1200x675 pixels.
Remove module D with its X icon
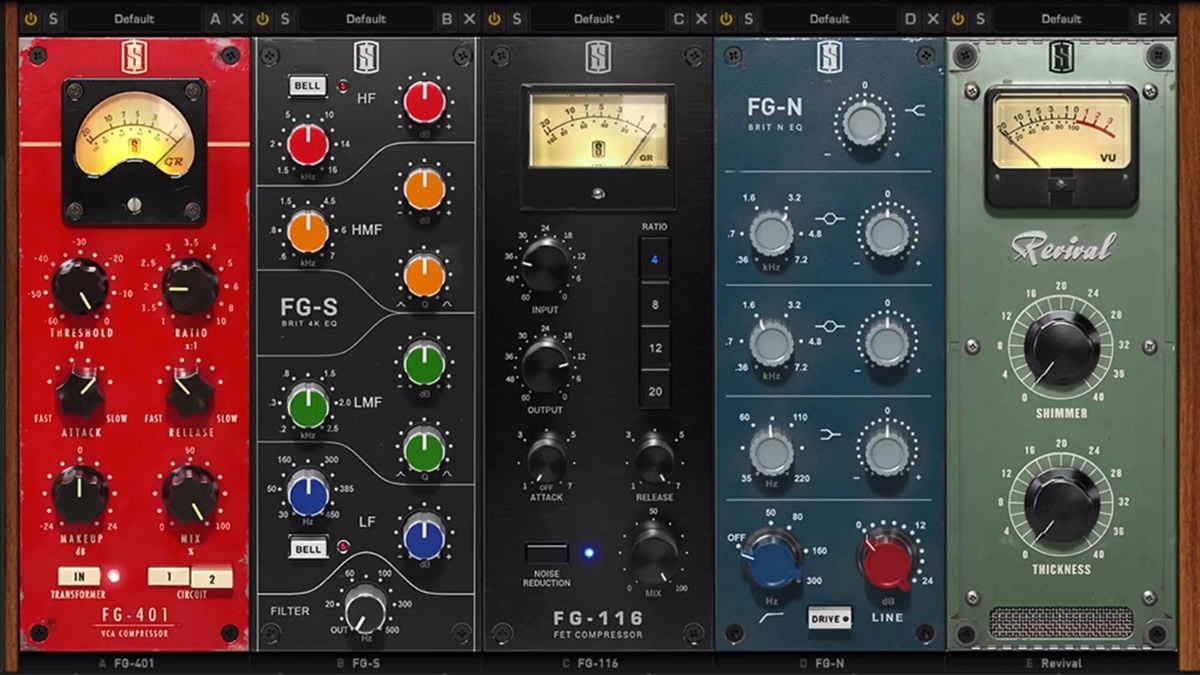point(933,19)
